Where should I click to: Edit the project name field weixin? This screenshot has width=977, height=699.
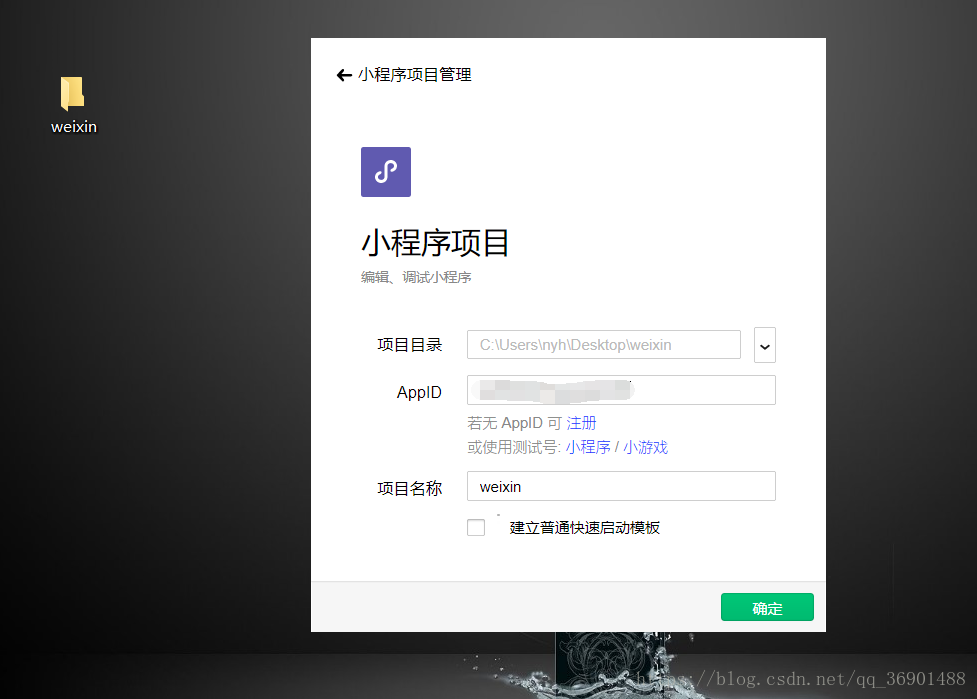[x=621, y=486]
